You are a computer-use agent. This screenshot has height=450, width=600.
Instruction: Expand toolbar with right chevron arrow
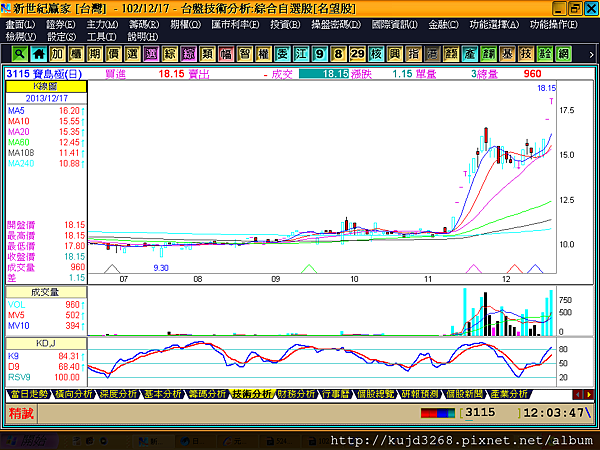pyautogui.click(x=591, y=54)
